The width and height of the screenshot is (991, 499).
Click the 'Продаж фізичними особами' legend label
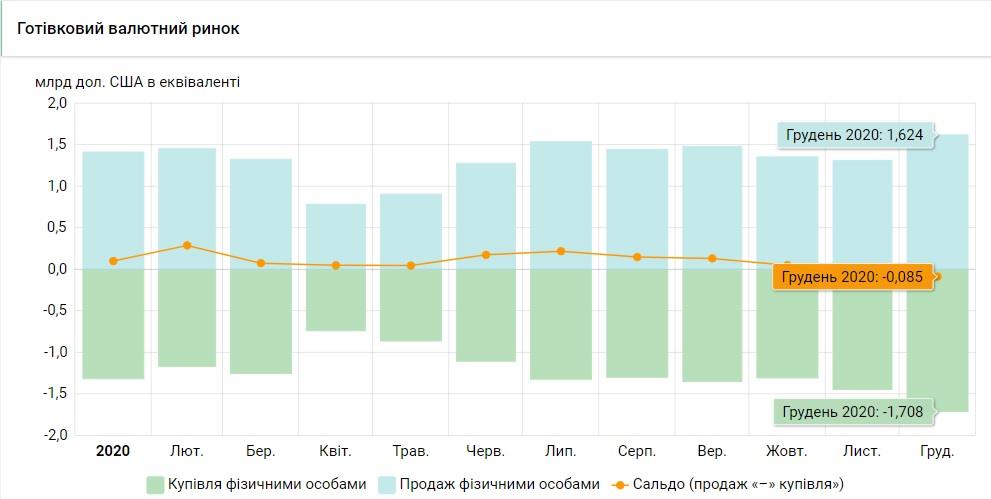click(500, 484)
